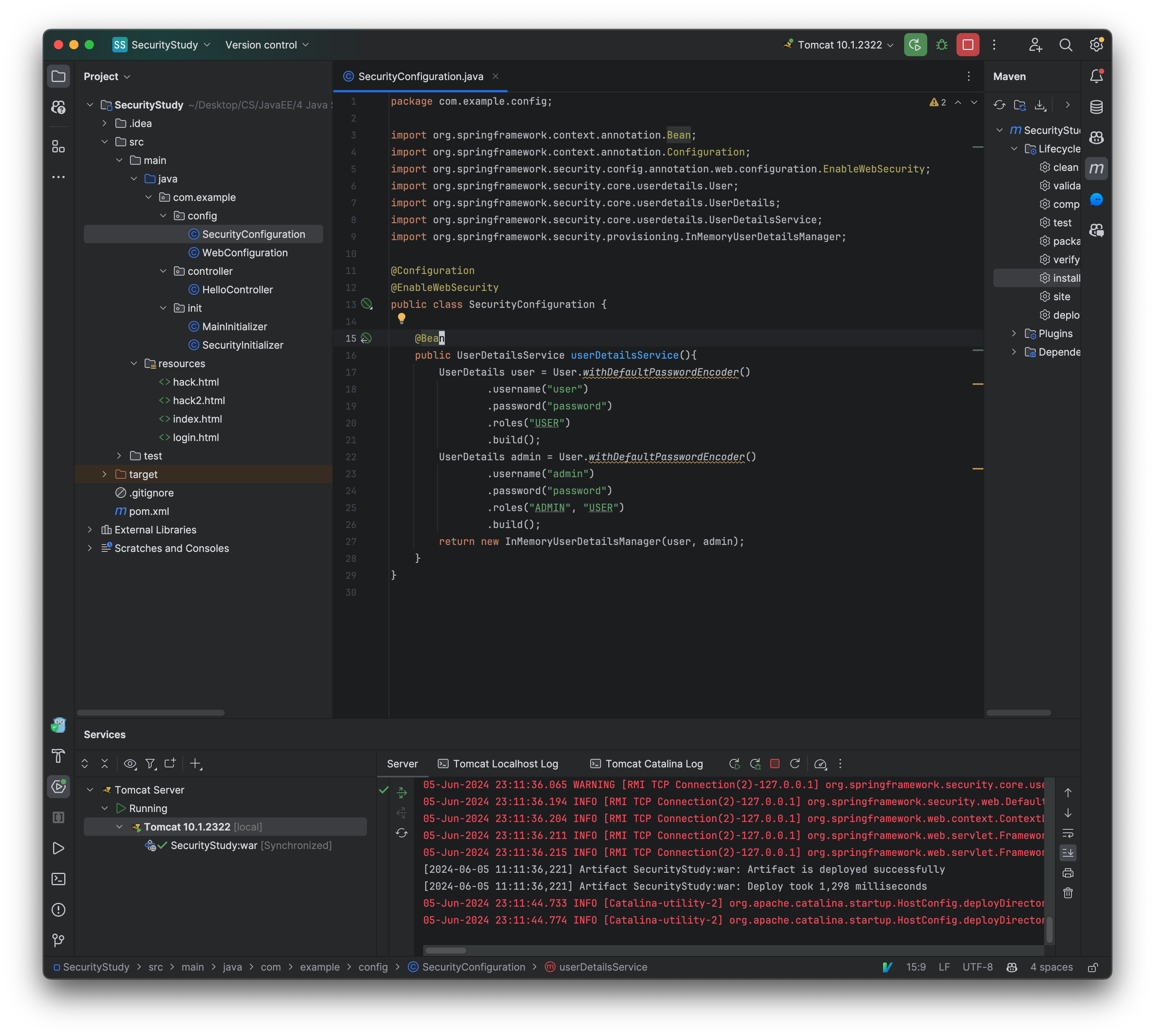Click the Search Everywhere magnifier icon
The height and width of the screenshot is (1036, 1155).
point(1066,45)
